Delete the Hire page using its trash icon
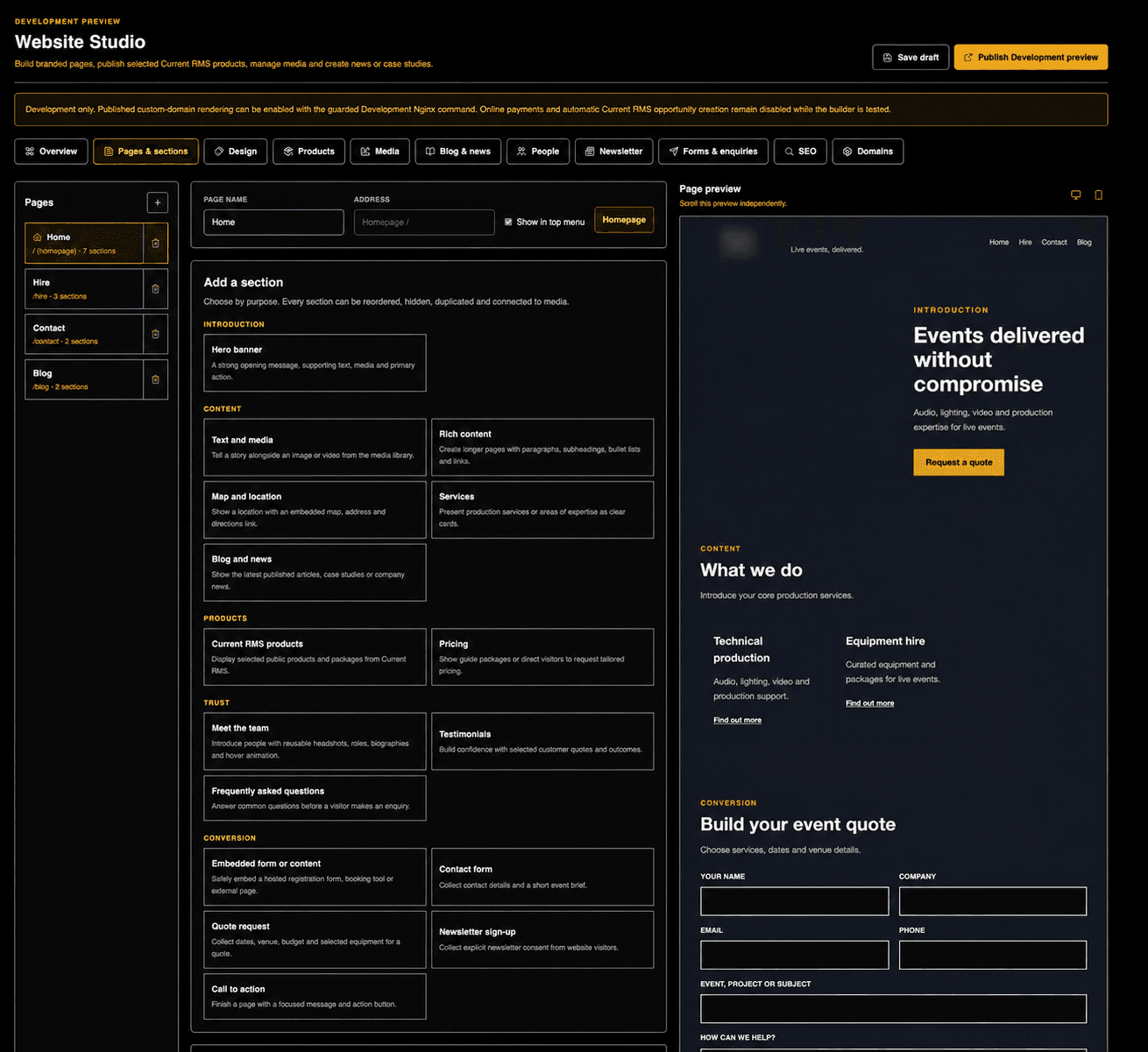 point(156,289)
